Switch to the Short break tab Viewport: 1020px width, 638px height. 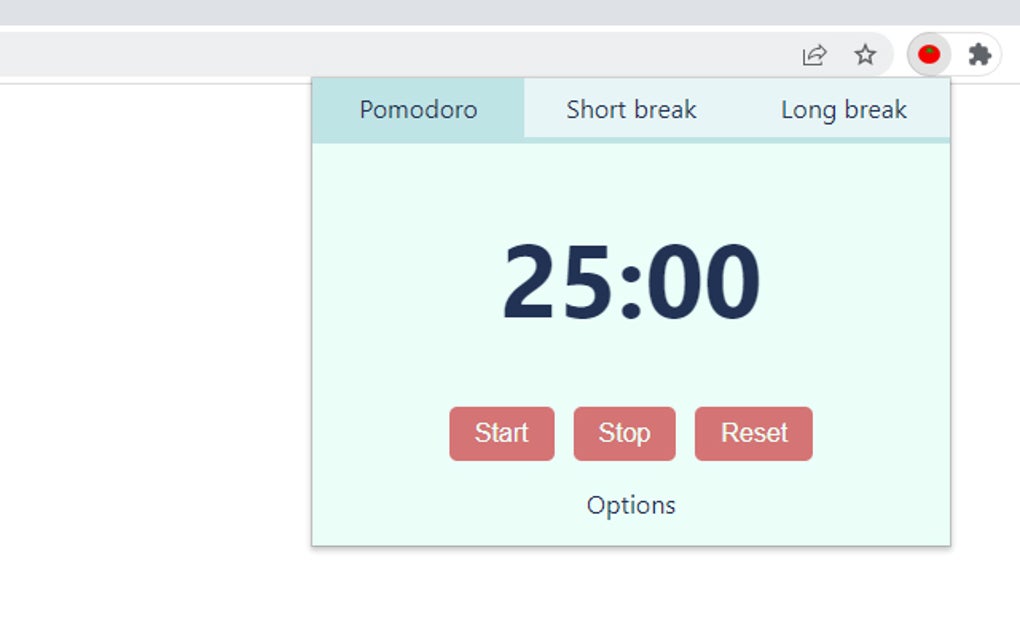[631, 109]
